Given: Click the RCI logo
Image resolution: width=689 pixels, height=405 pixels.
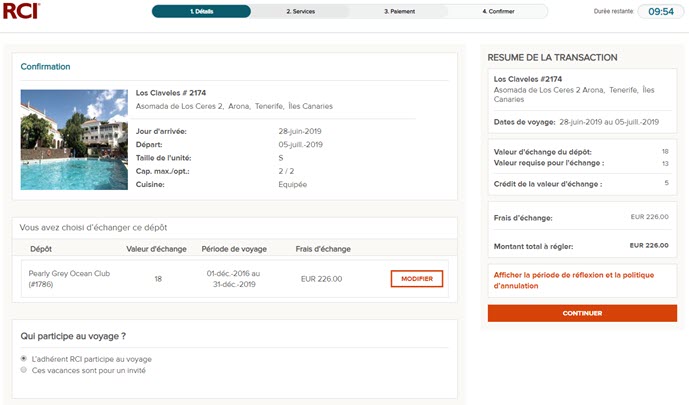Looking at the screenshot, I should pos(21,11).
